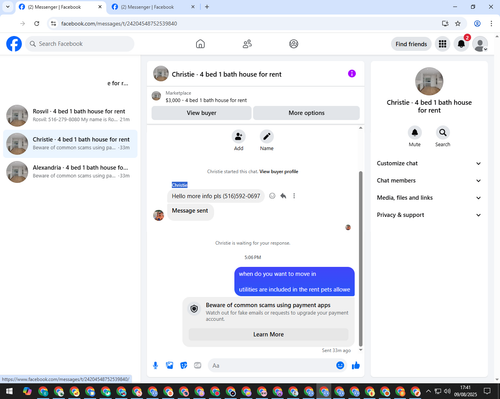Mute conversation bell in right panel
The width and height of the screenshot is (500, 399).
(415, 133)
